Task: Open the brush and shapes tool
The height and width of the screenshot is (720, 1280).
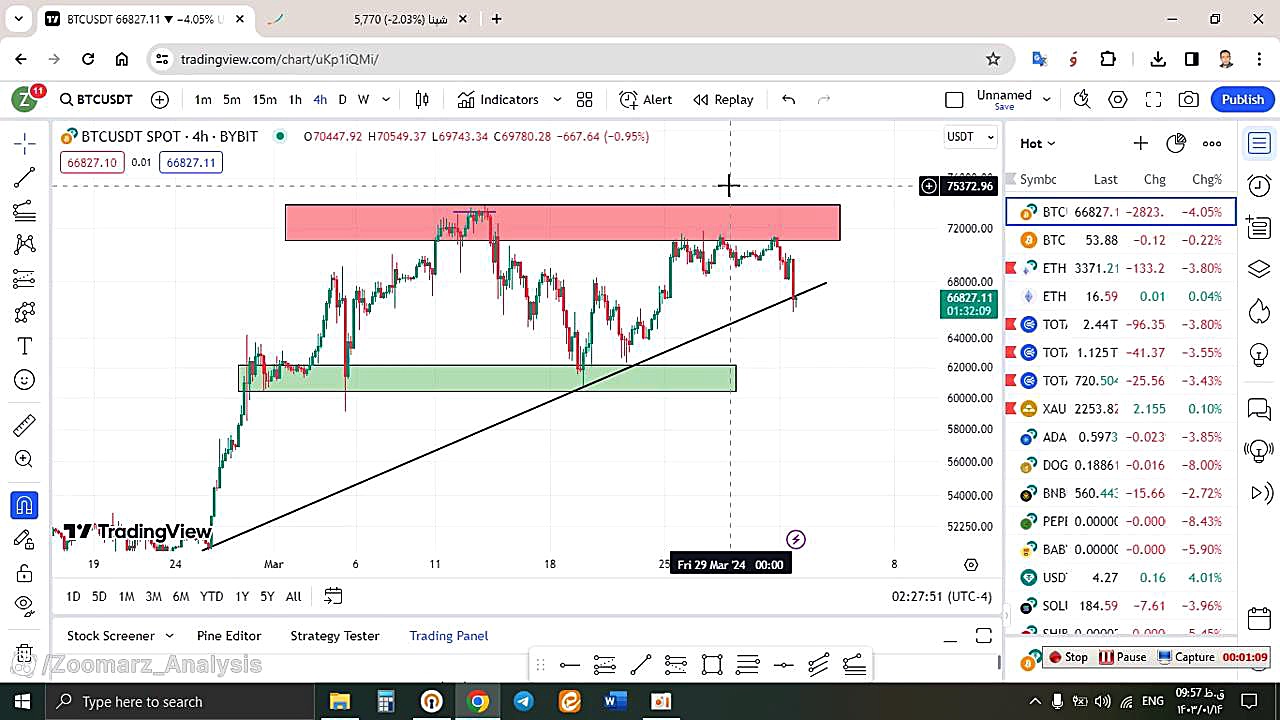Action: (x=25, y=312)
